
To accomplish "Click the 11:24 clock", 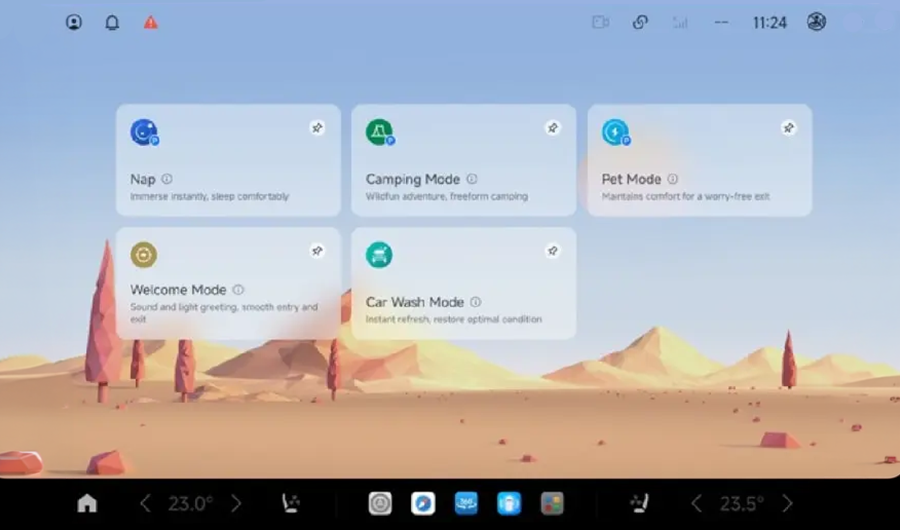I will pyautogui.click(x=769, y=22).
